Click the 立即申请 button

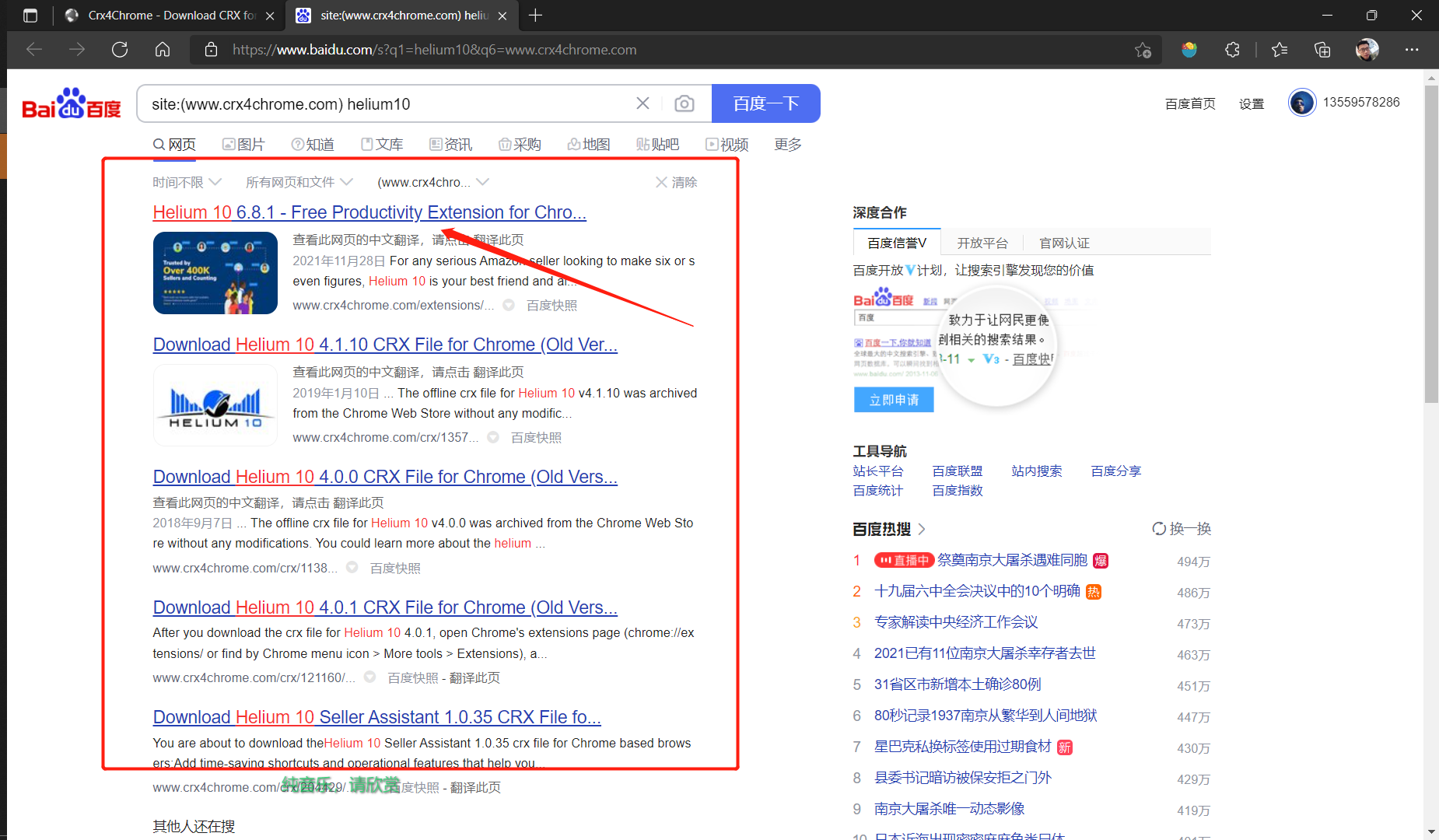pos(894,400)
